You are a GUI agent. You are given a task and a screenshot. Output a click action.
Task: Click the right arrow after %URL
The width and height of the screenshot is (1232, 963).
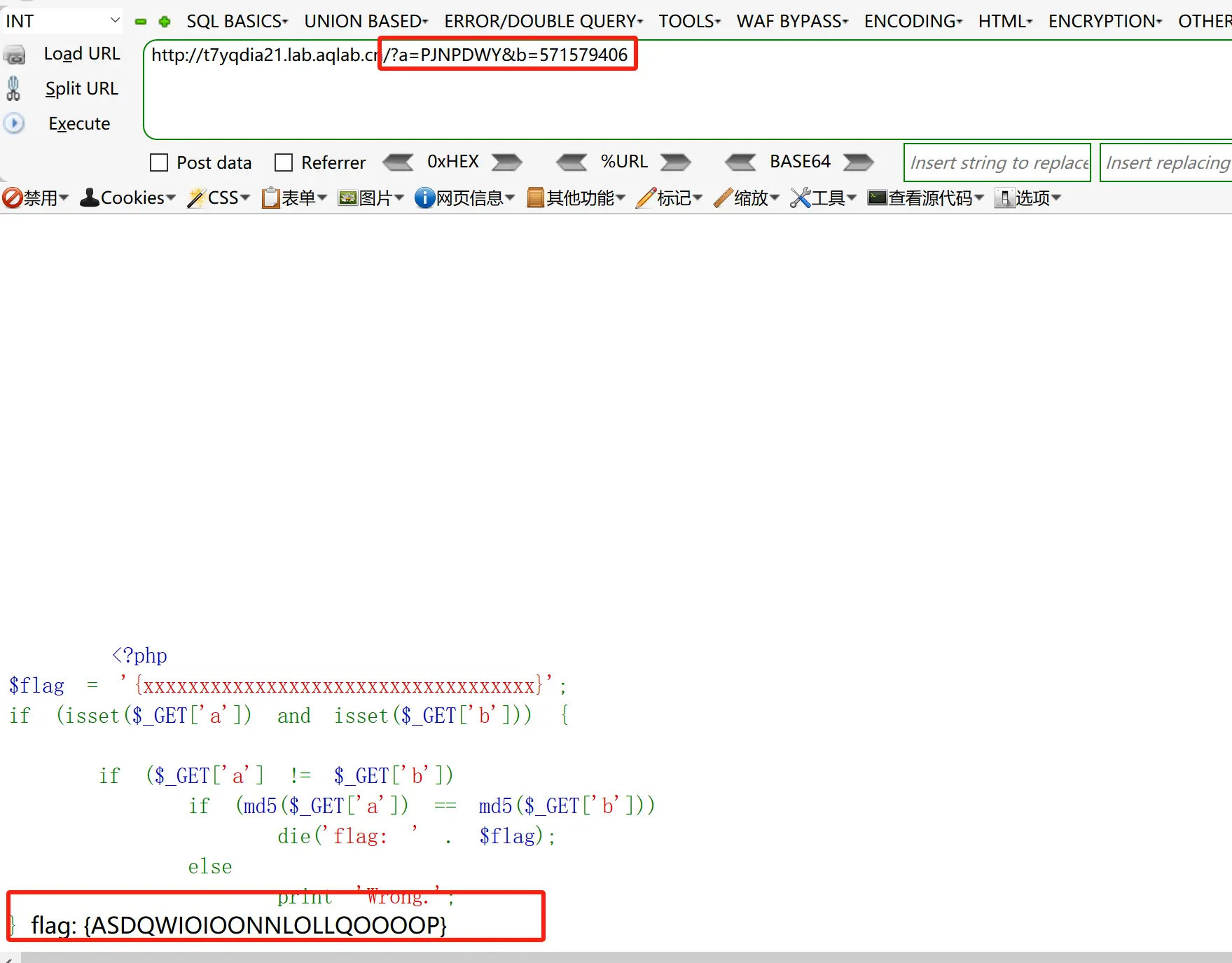675,162
